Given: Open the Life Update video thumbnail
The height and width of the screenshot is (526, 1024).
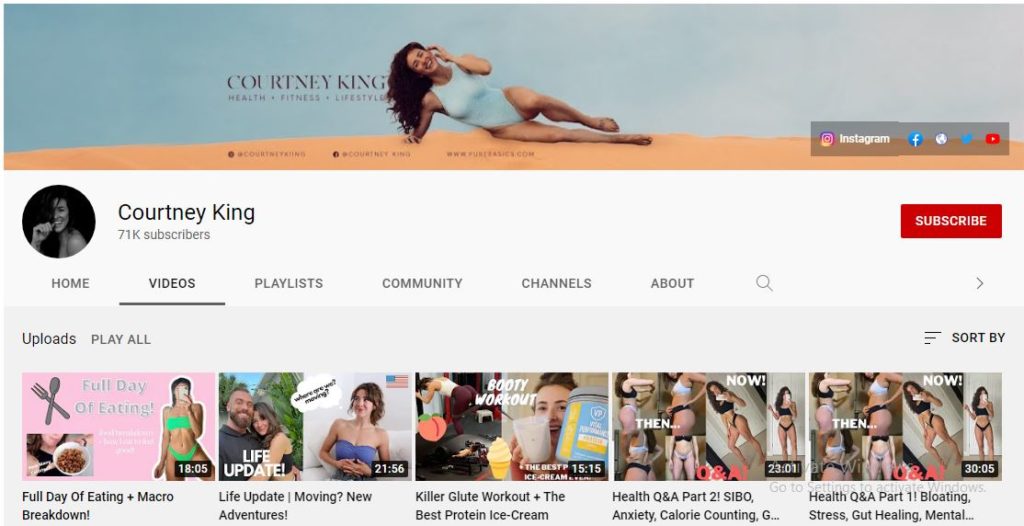Looking at the screenshot, I should coord(315,427).
